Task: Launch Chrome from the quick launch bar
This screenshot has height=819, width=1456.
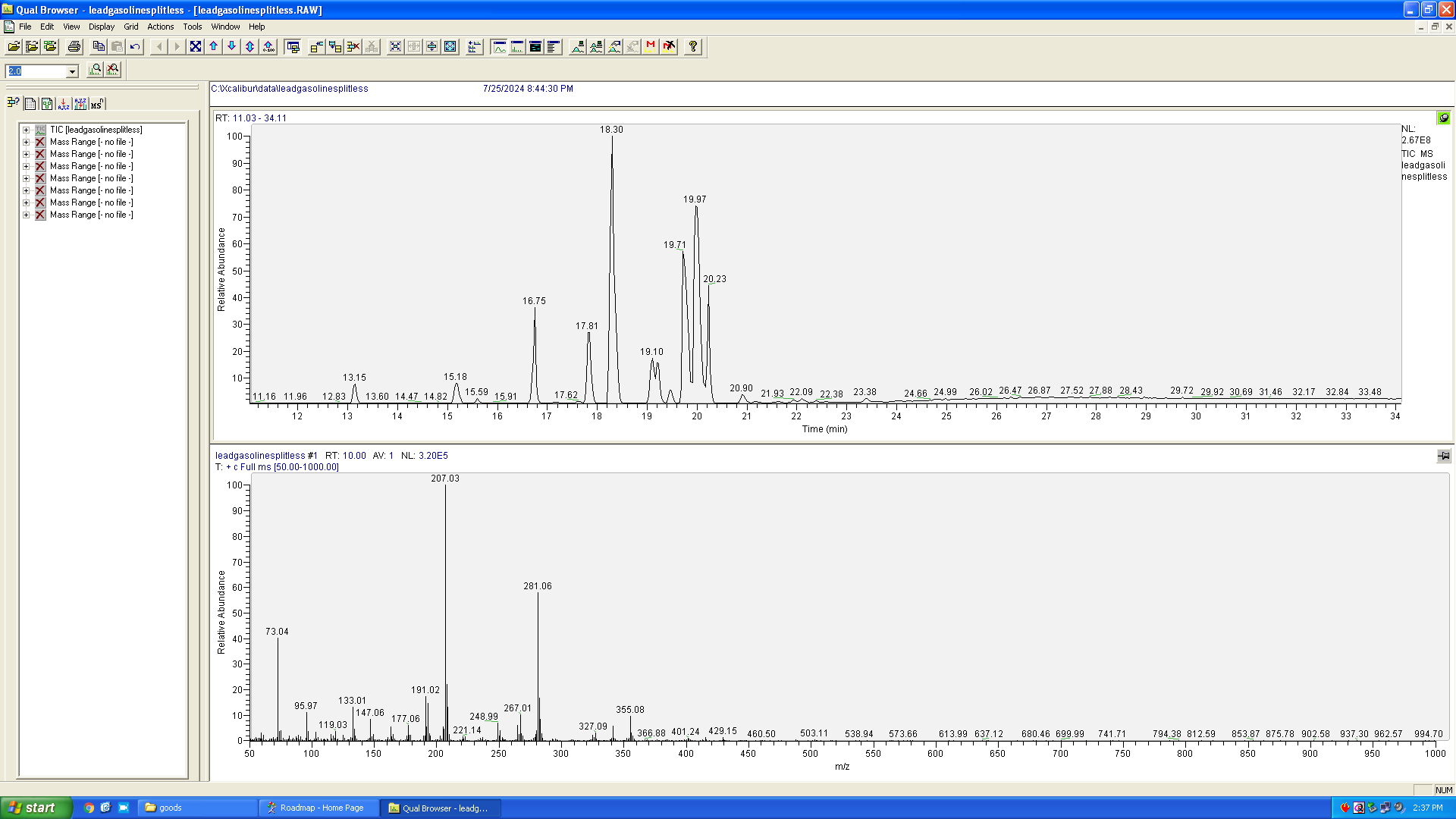Action: click(89, 808)
